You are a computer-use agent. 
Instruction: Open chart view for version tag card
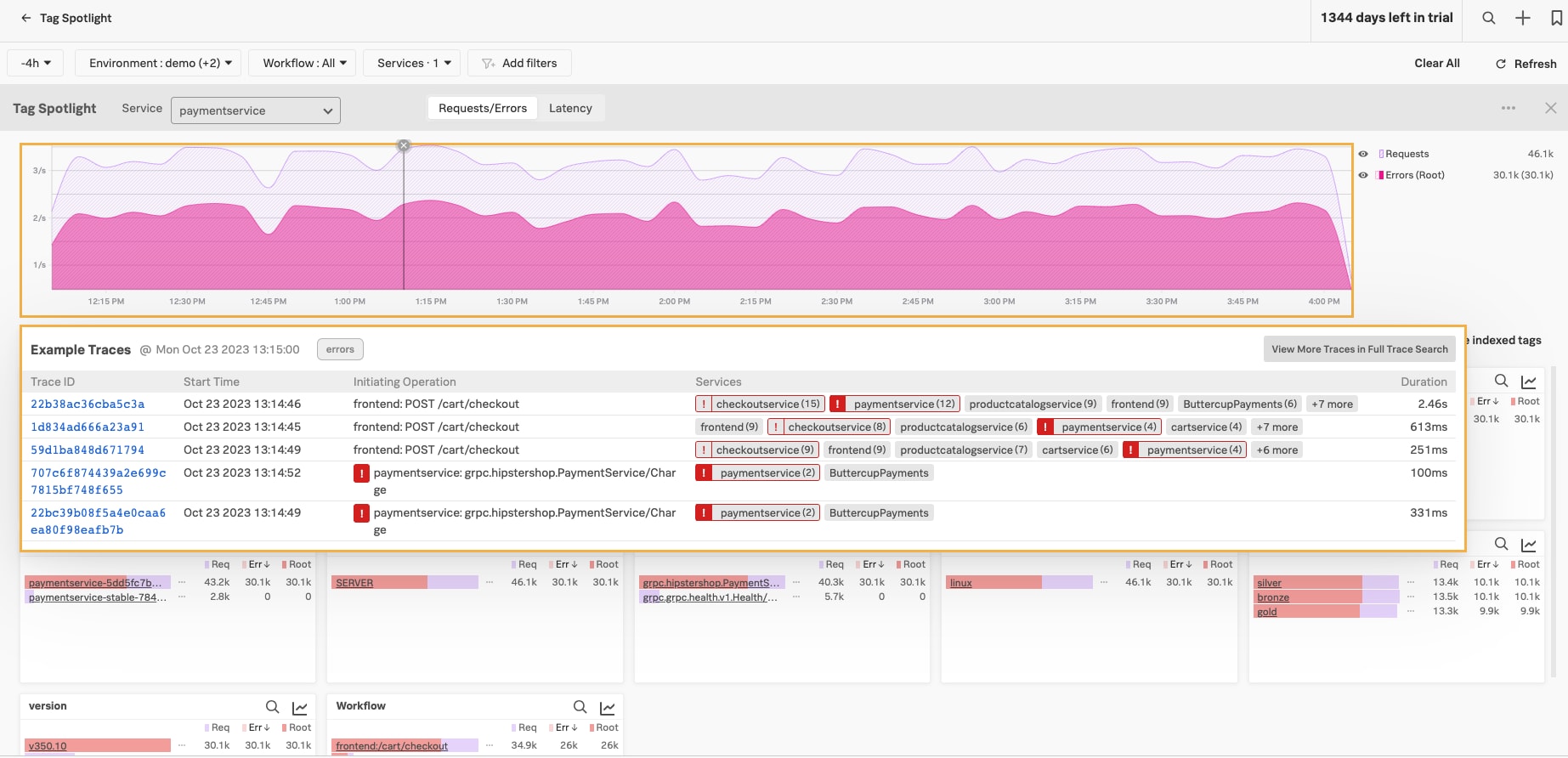coord(300,707)
